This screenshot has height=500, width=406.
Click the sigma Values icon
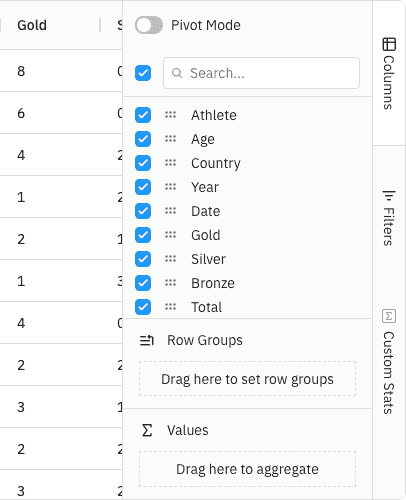coord(147,430)
